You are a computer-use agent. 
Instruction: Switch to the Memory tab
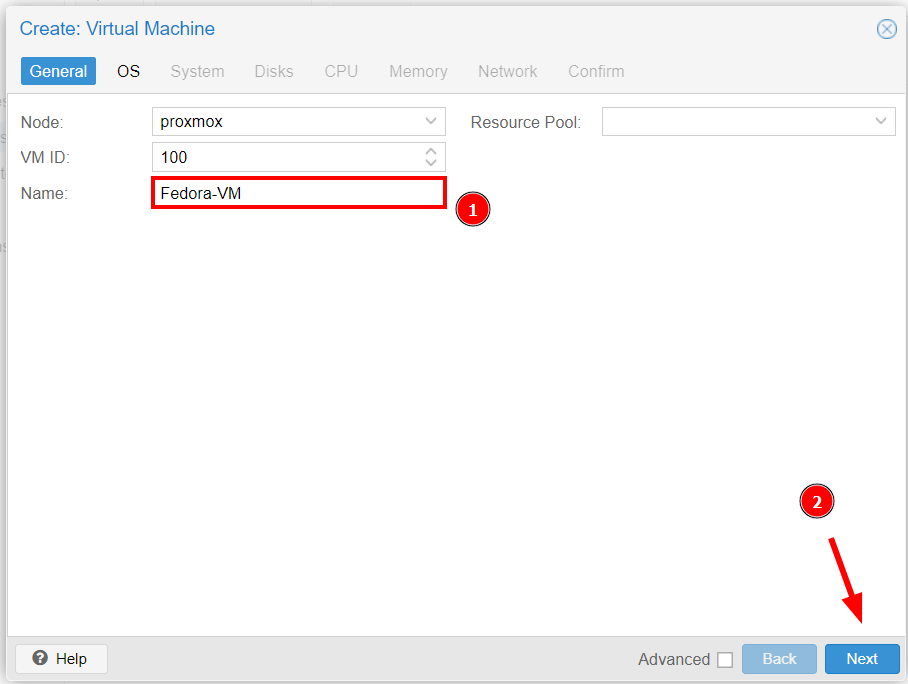pyautogui.click(x=418, y=71)
